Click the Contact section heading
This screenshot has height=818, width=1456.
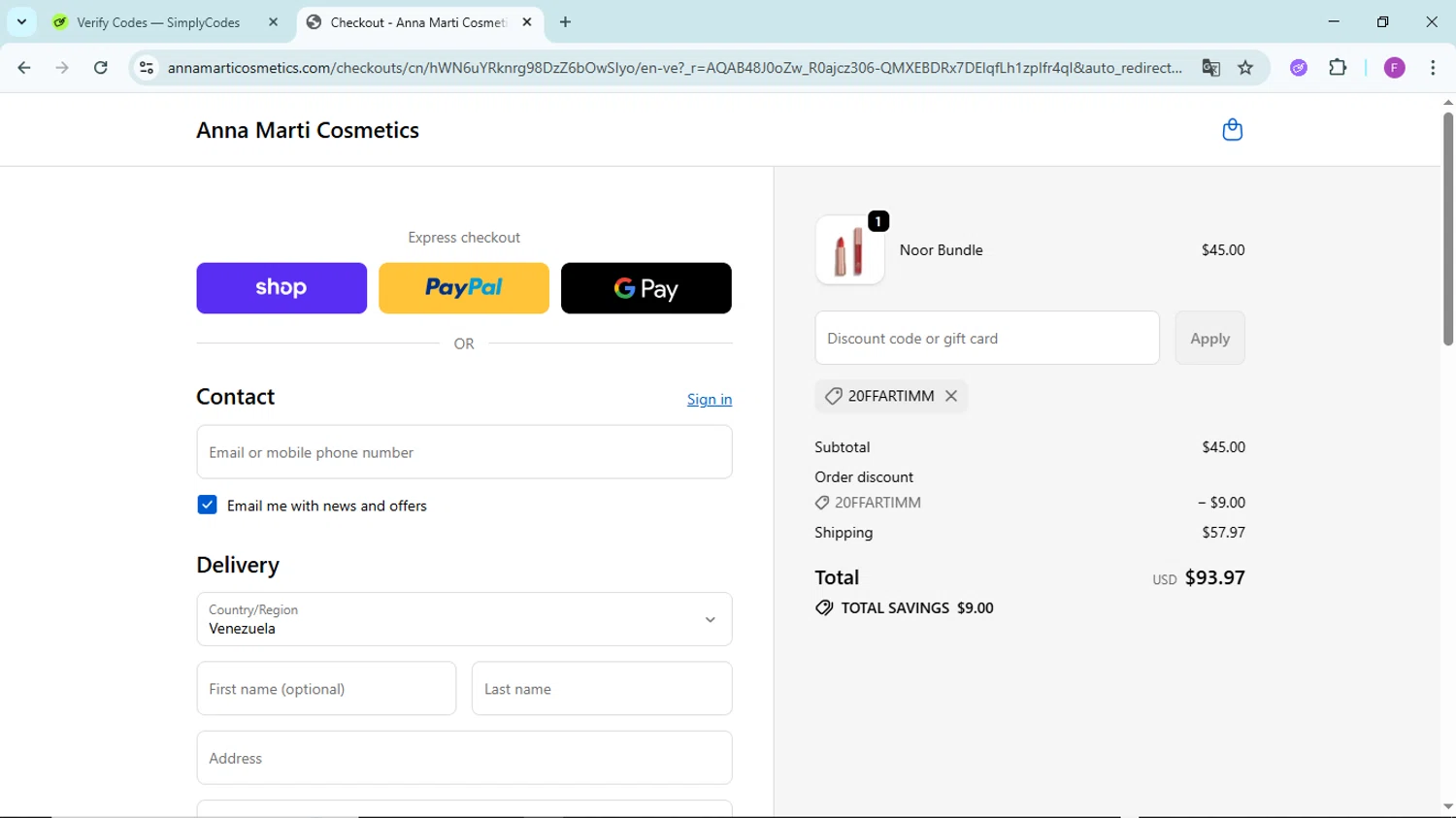pos(236,397)
